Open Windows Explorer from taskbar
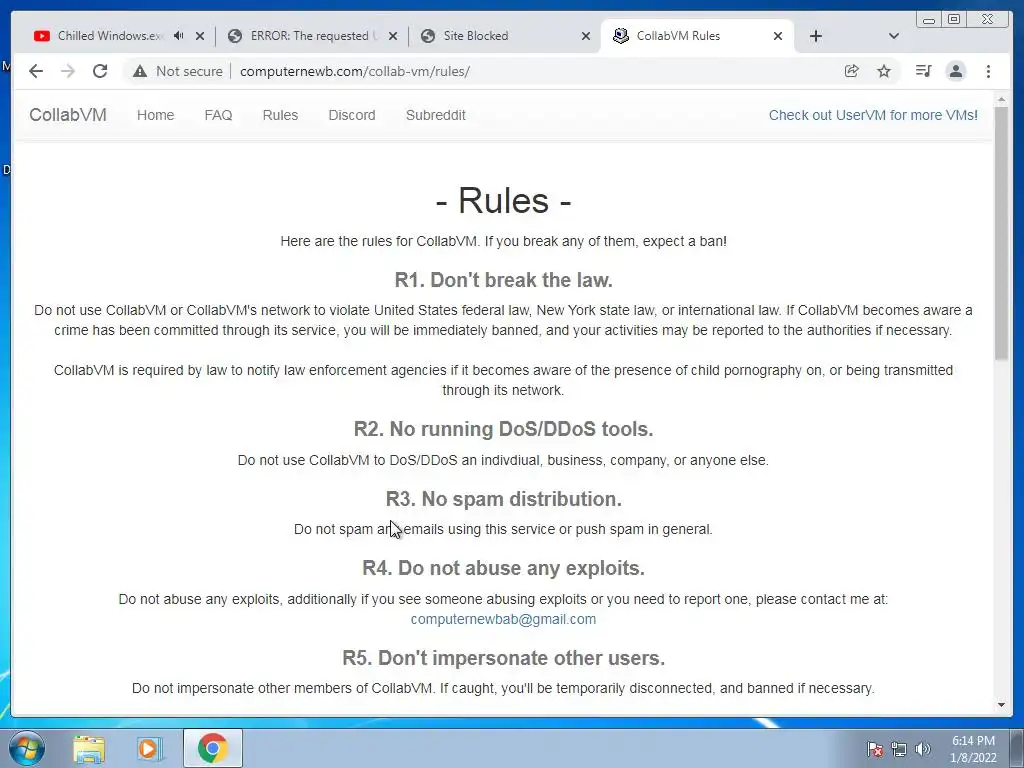The image size is (1024, 768). click(x=89, y=748)
